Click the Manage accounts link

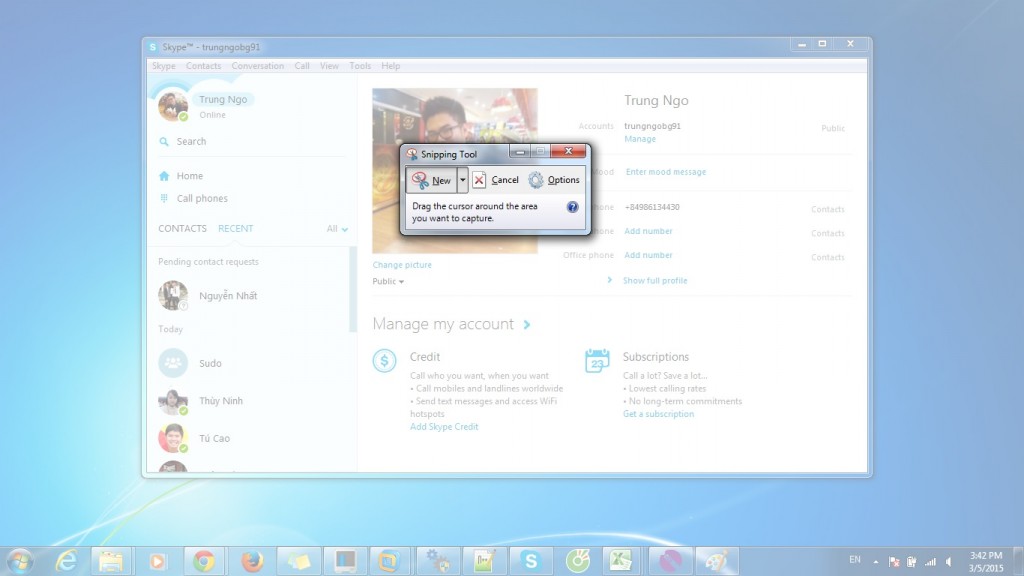point(640,139)
